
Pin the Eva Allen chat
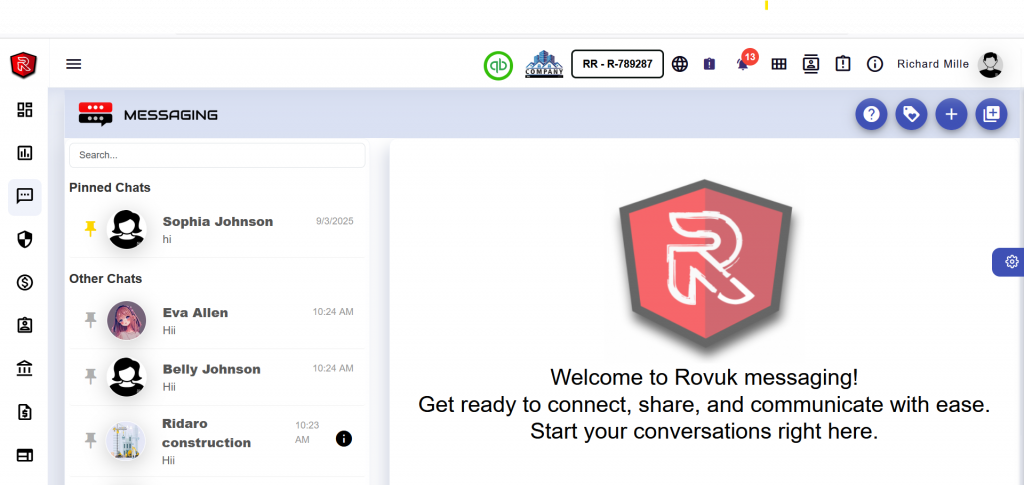point(90,320)
